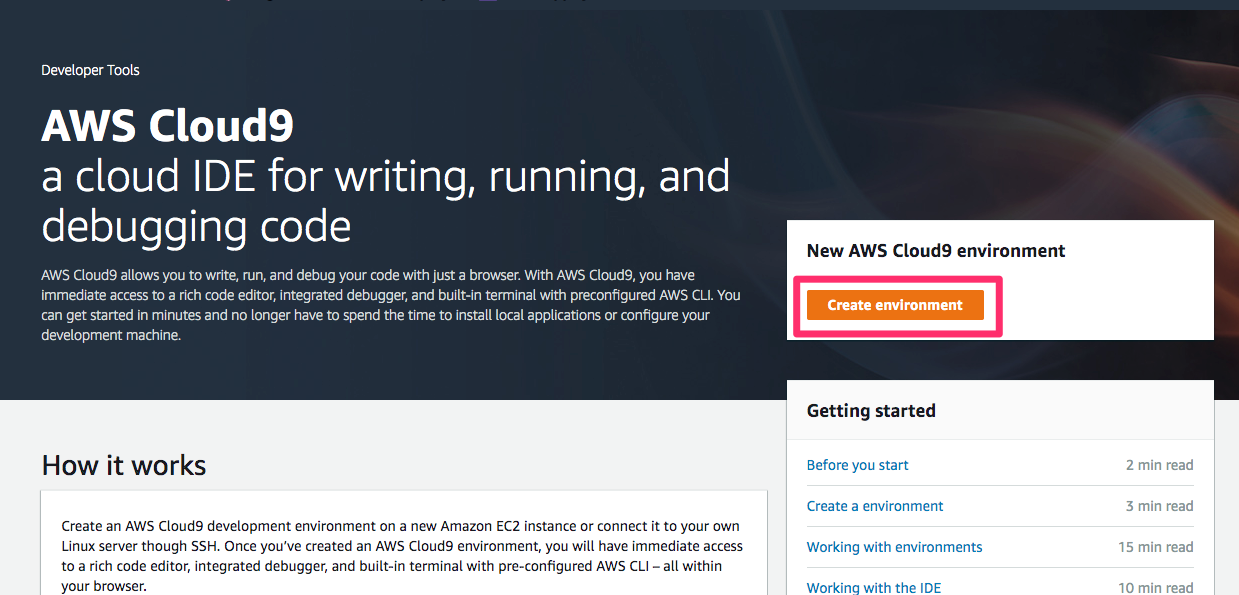Open the Create a environment guide link
The height and width of the screenshot is (595, 1239).
click(x=875, y=506)
